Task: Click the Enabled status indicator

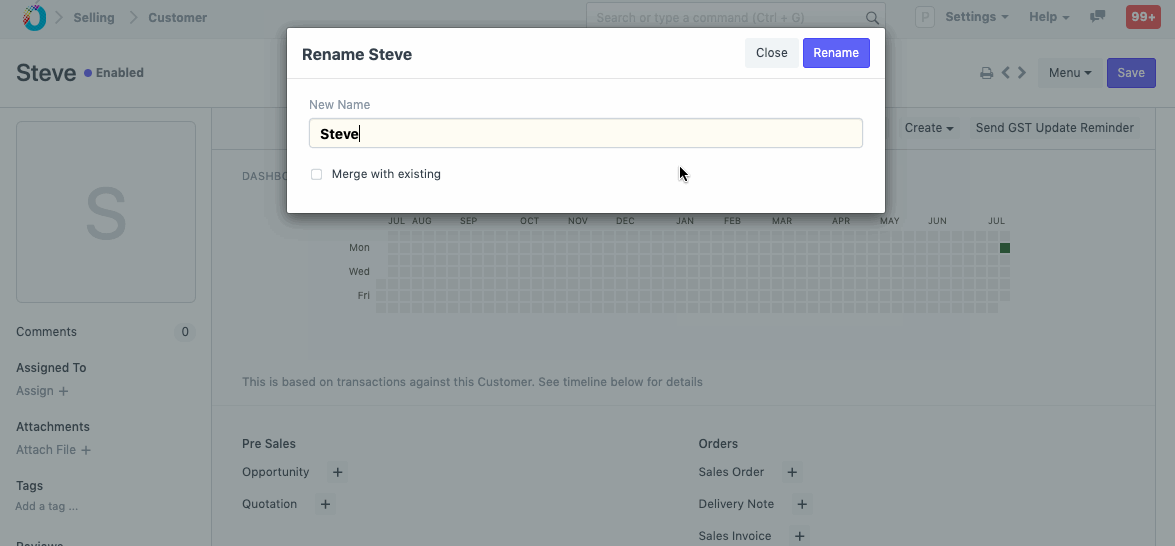Action: [114, 73]
